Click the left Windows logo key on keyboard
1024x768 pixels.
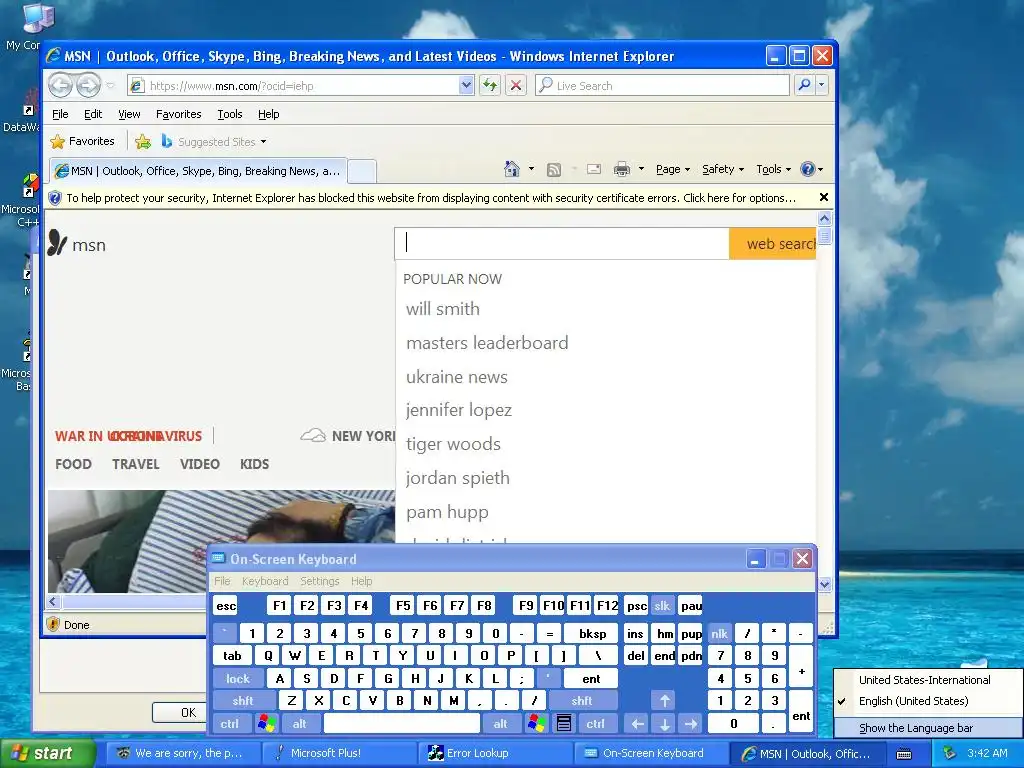(266, 723)
